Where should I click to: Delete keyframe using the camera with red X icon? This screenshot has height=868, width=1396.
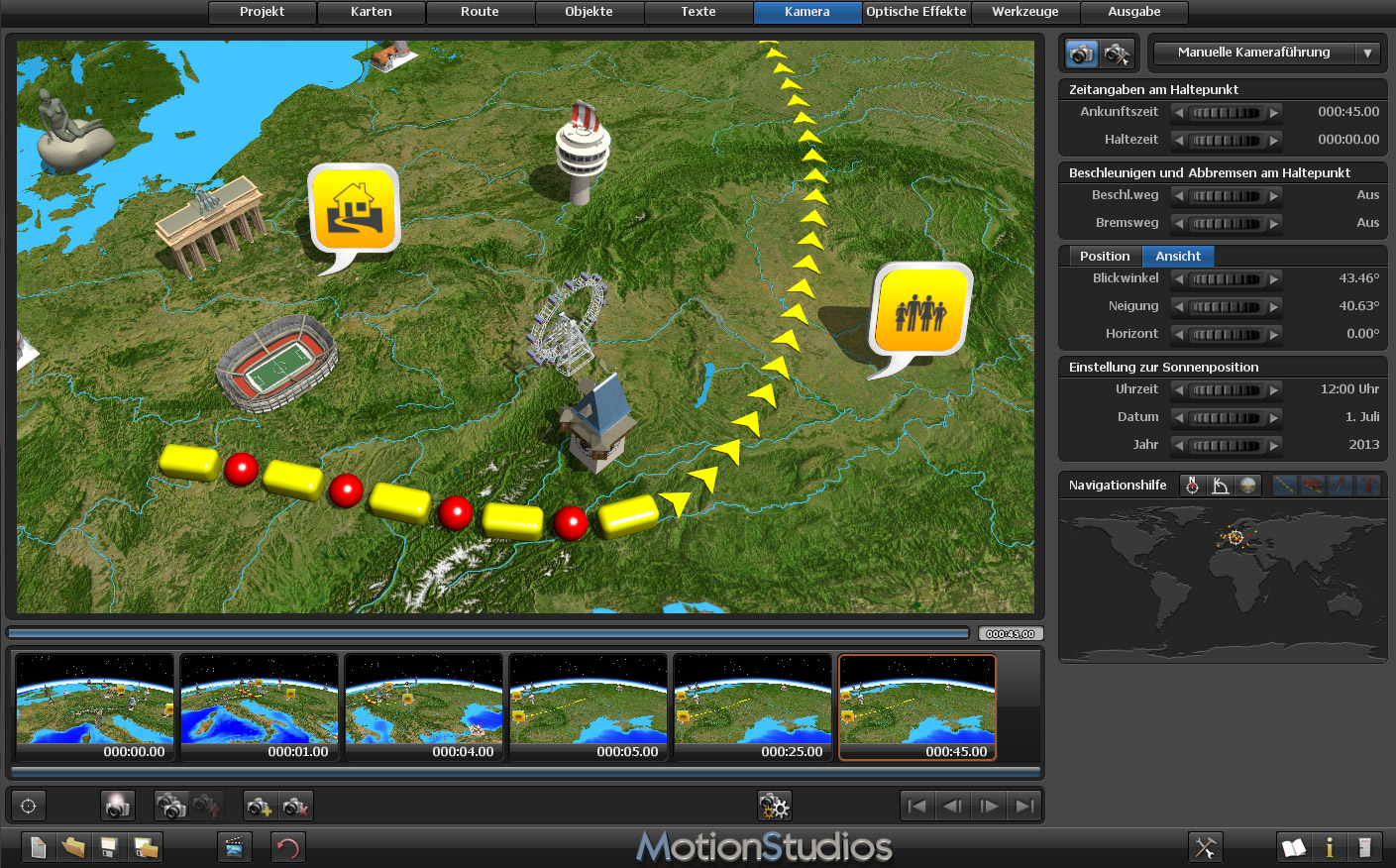click(x=294, y=806)
